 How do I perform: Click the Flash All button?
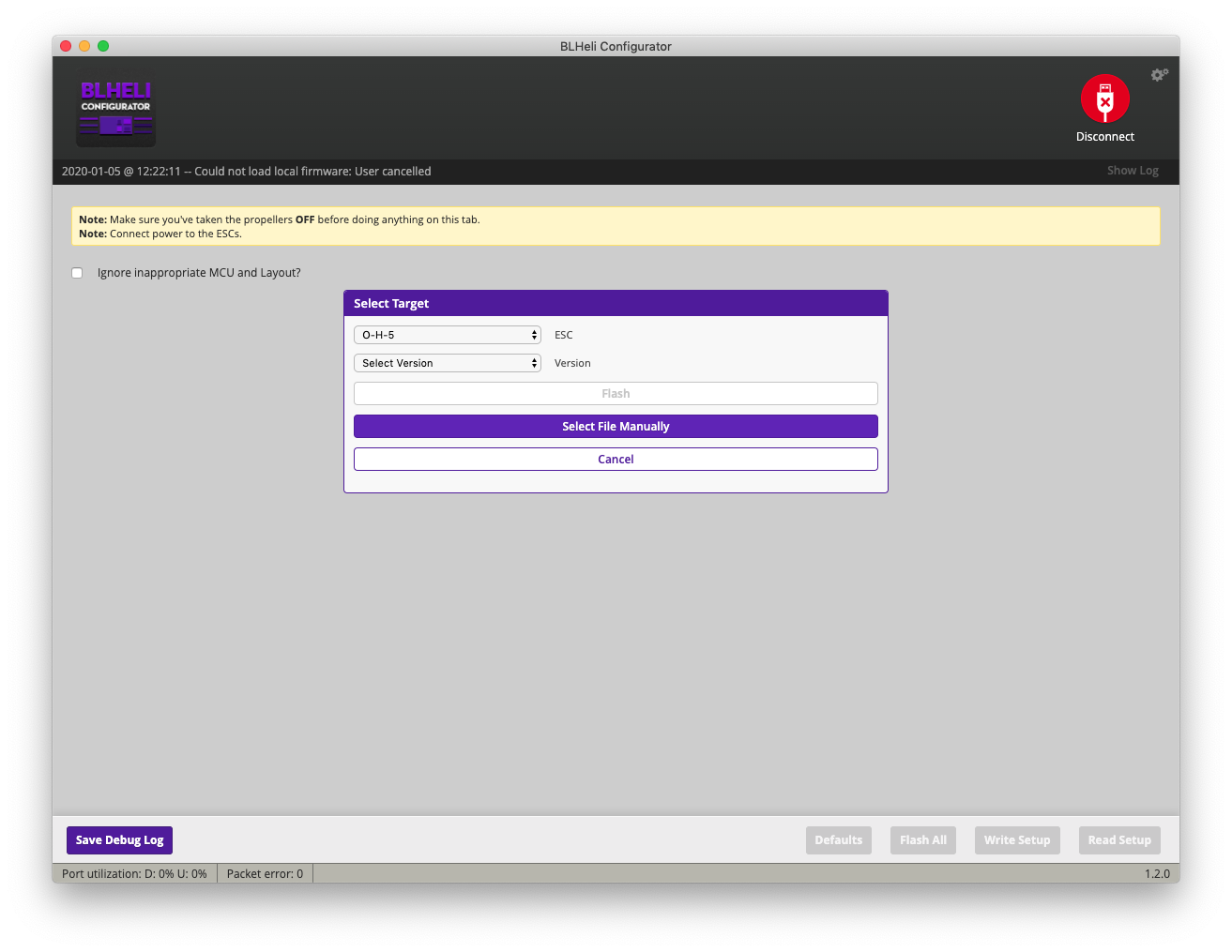923,840
